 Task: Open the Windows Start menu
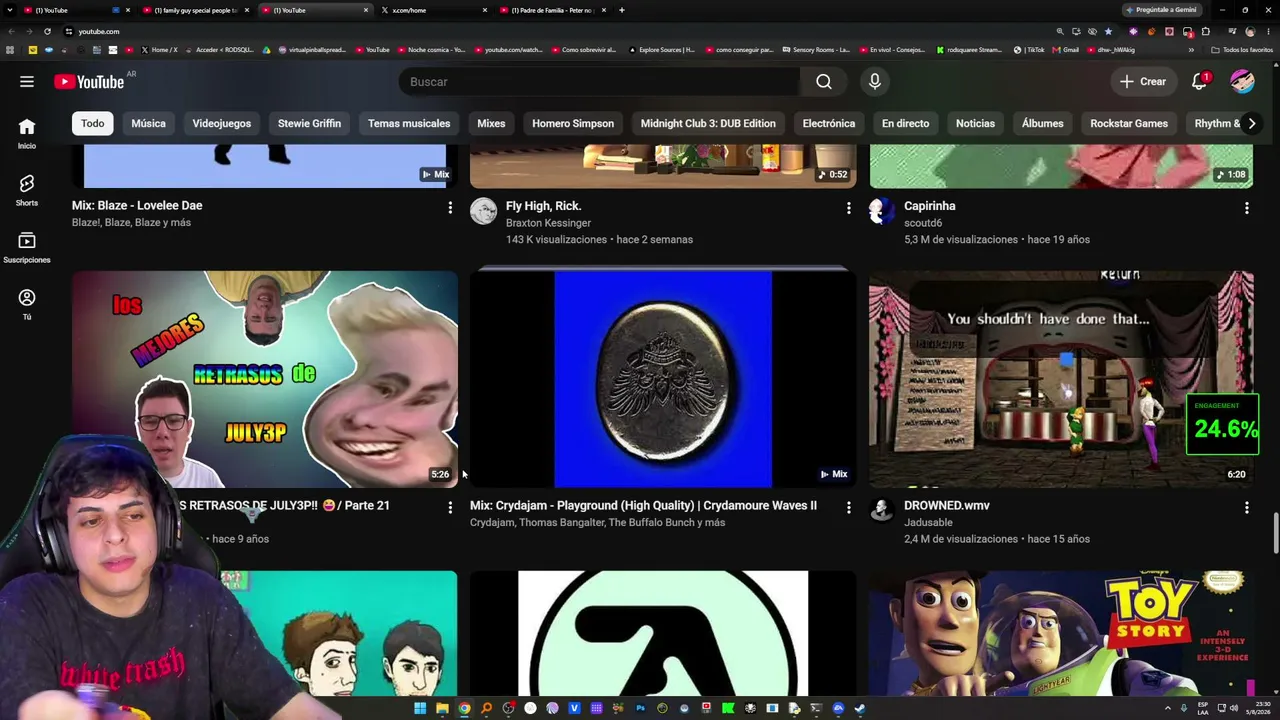(x=420, y=709)
